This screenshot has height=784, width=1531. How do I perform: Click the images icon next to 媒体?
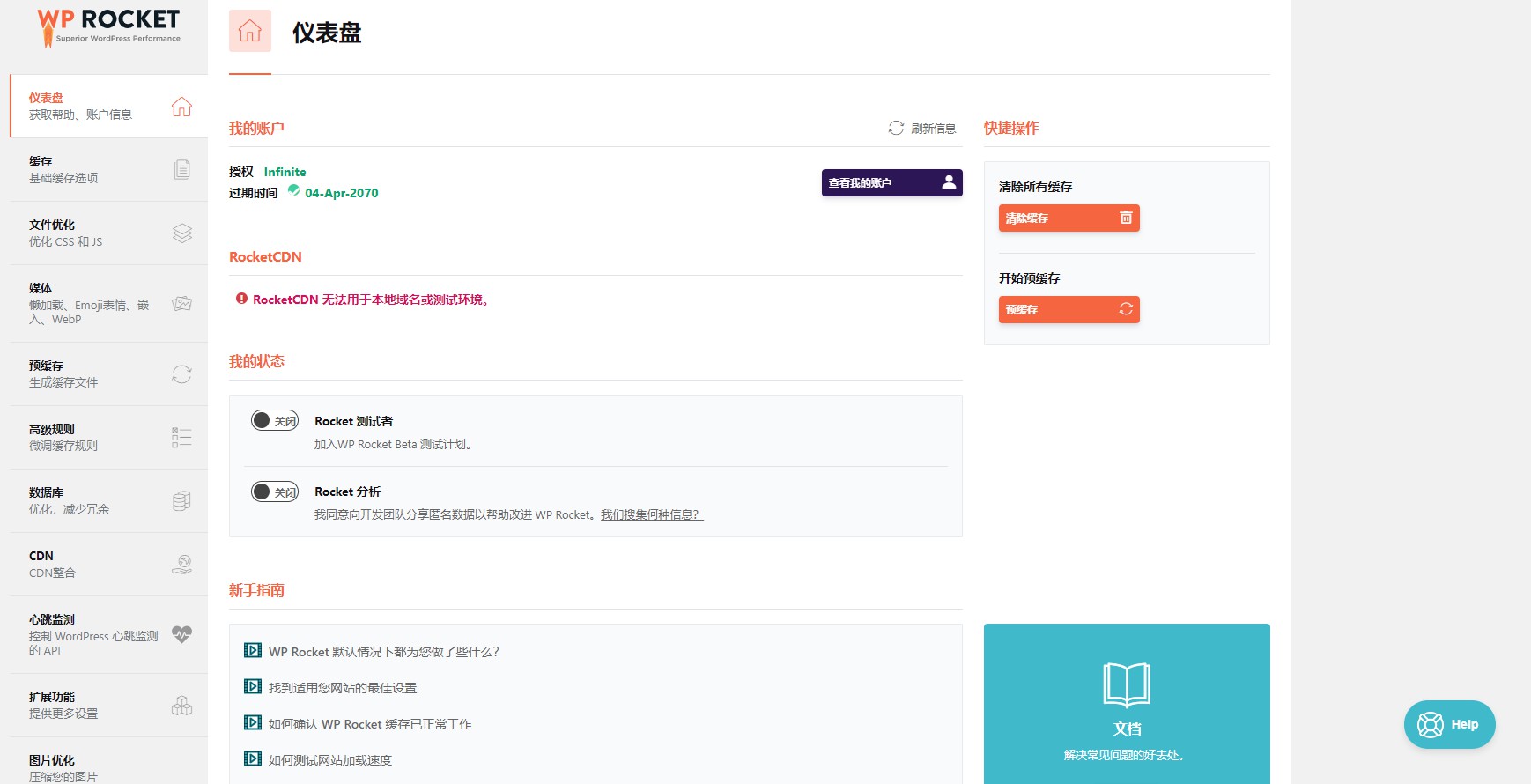click(x=181, y=304)
